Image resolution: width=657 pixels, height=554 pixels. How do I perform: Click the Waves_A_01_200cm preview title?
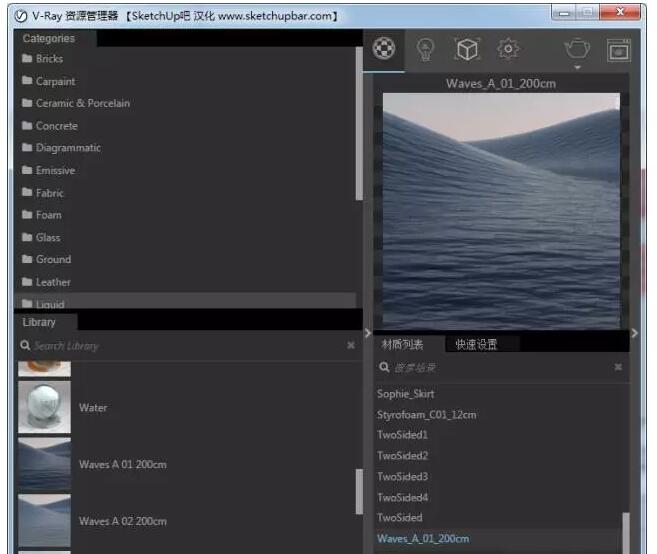pos(501,84)
